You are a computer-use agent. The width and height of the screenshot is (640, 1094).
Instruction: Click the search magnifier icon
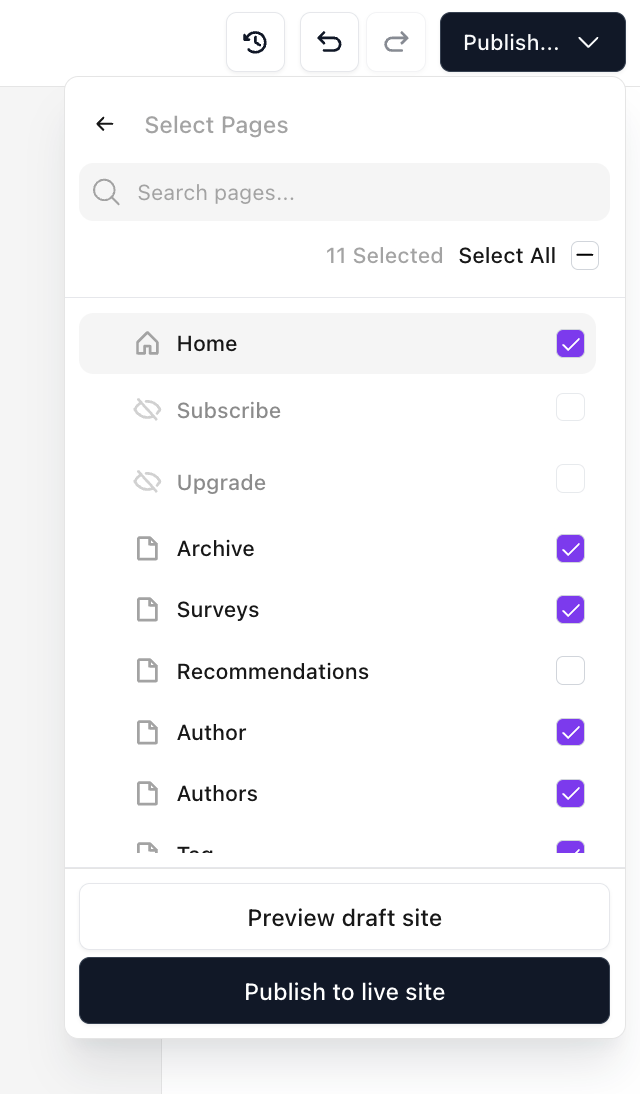click(x=106, y=192)
